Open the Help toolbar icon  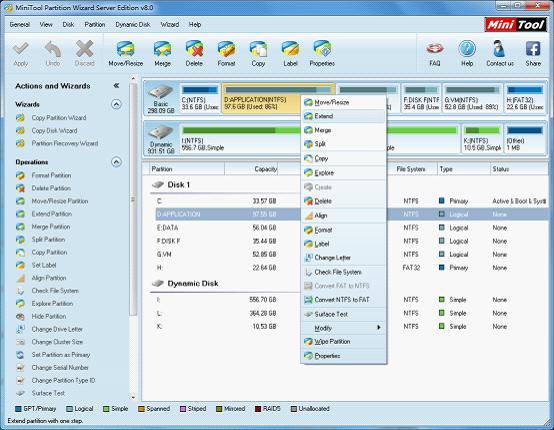(x=467, y=53)
